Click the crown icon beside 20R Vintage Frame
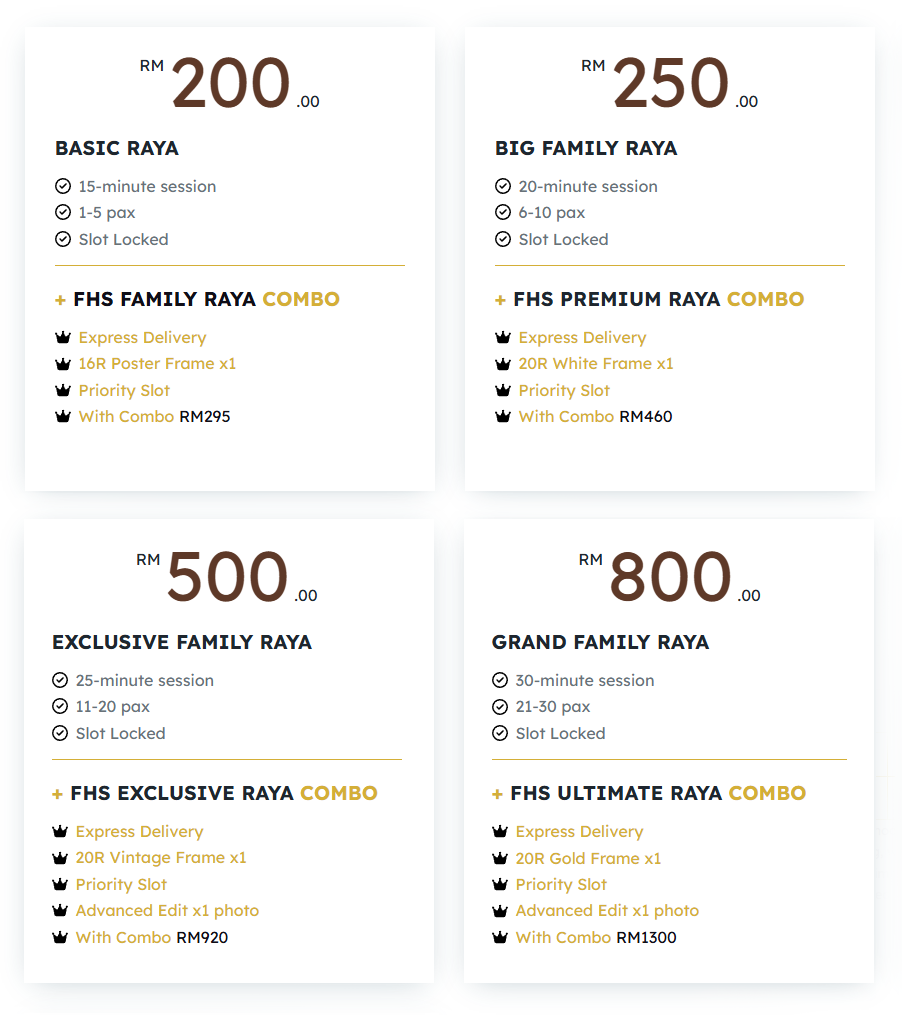The height and width of the screenshot is (1015, 902). (x=60, y=858)
